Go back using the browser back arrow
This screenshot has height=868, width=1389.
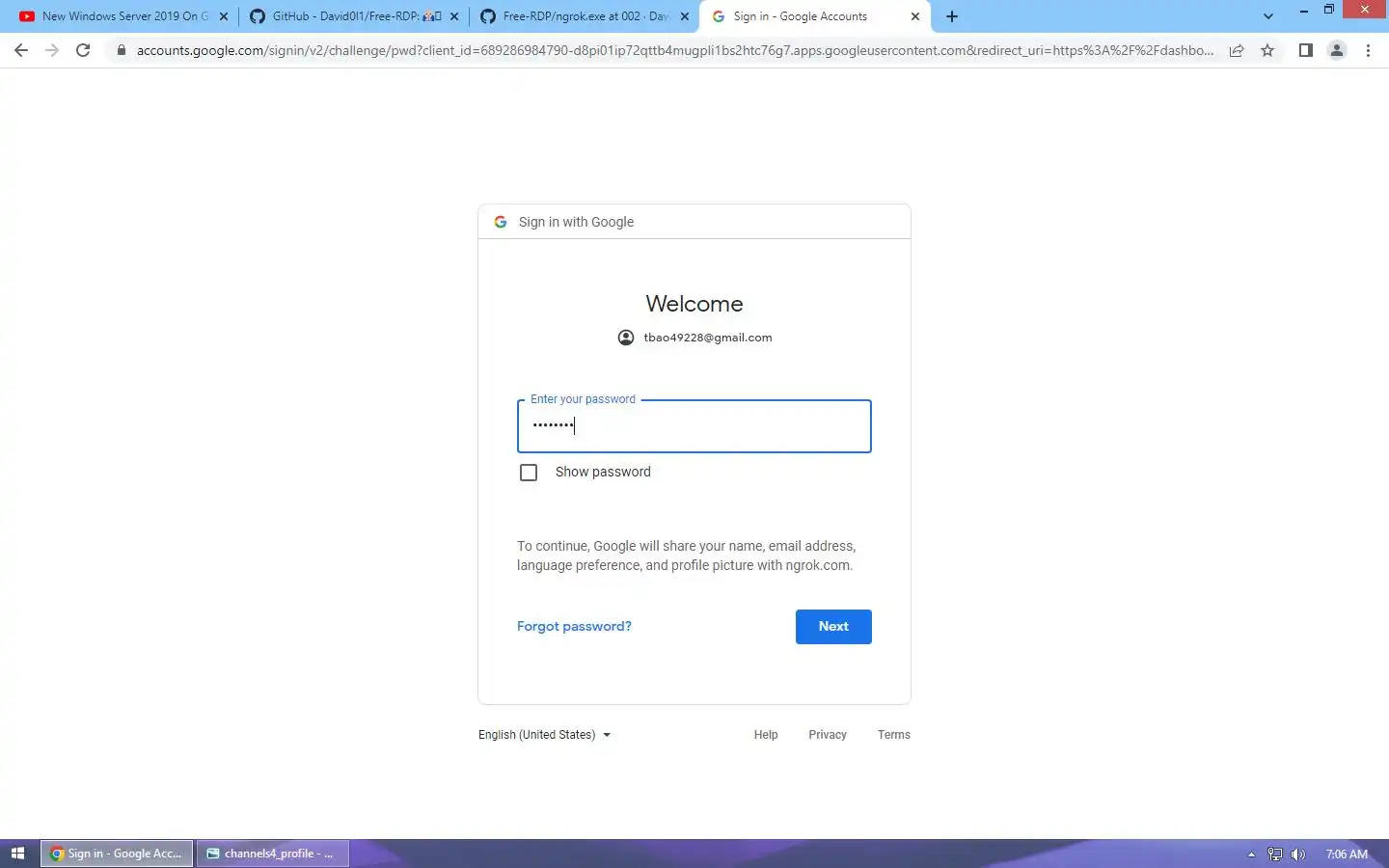tap(21, 50)
